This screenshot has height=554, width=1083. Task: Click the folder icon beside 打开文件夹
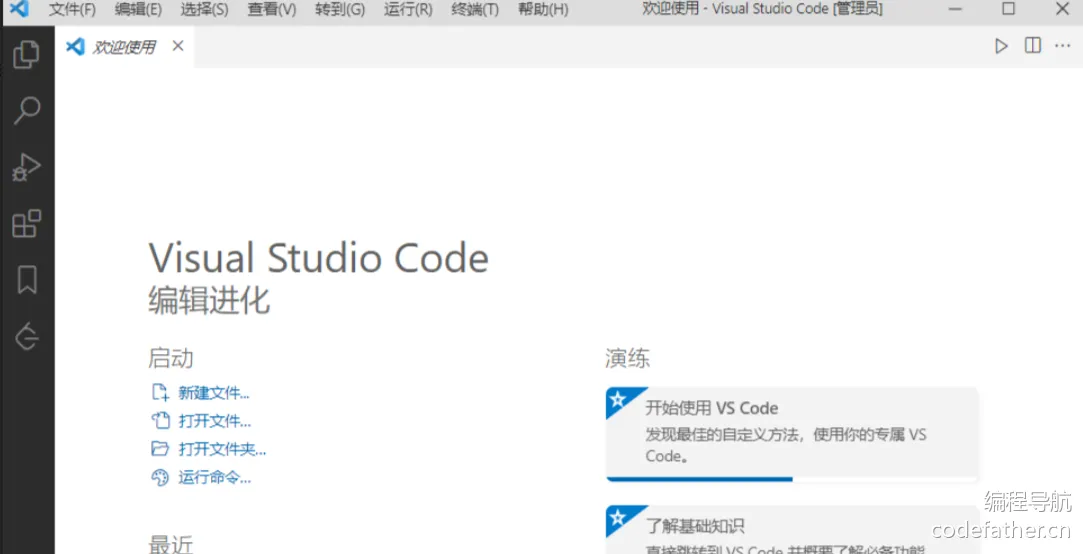pyautogui.click(x=160, y=449)
